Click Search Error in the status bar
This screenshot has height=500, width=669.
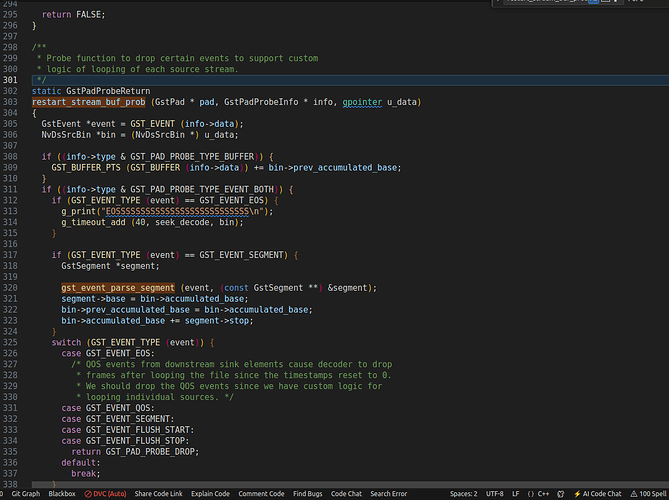coord(389,494)
